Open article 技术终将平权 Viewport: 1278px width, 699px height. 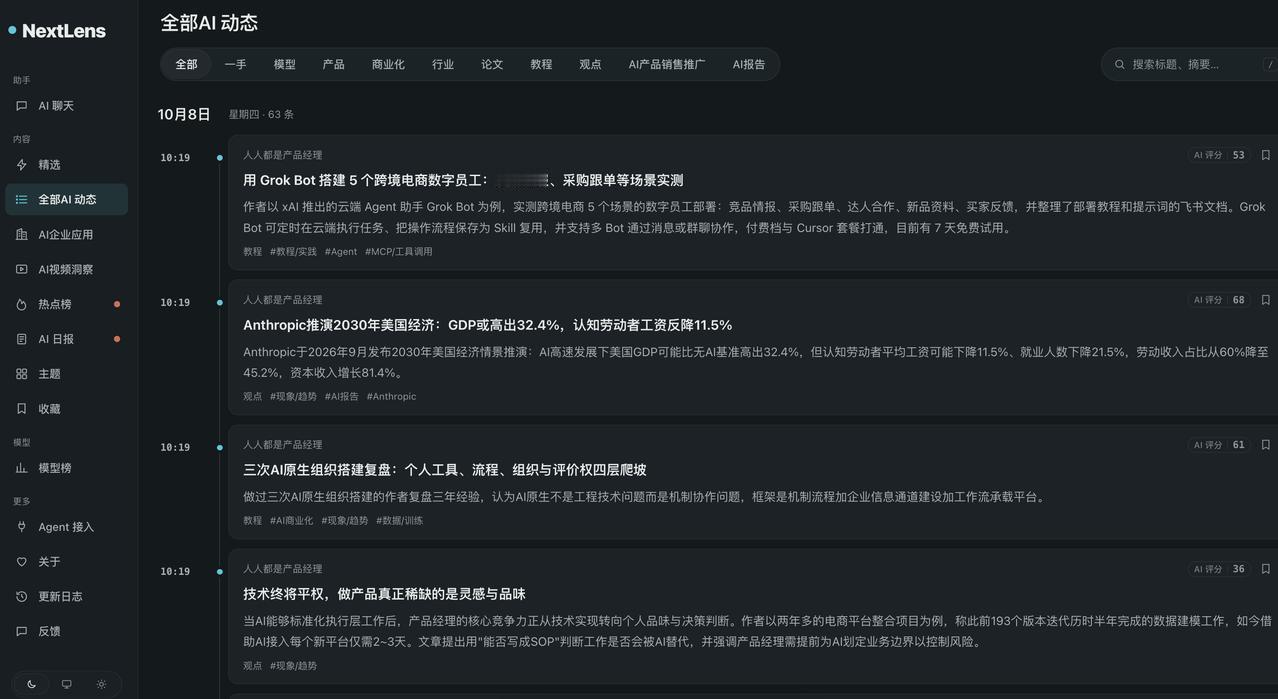tap(384, 594)
